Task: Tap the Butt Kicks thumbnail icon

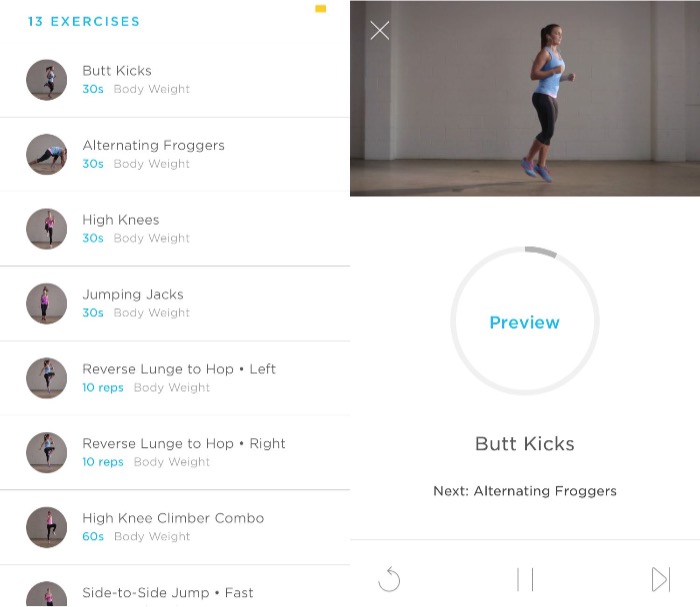Action: [x=47, y=80]
